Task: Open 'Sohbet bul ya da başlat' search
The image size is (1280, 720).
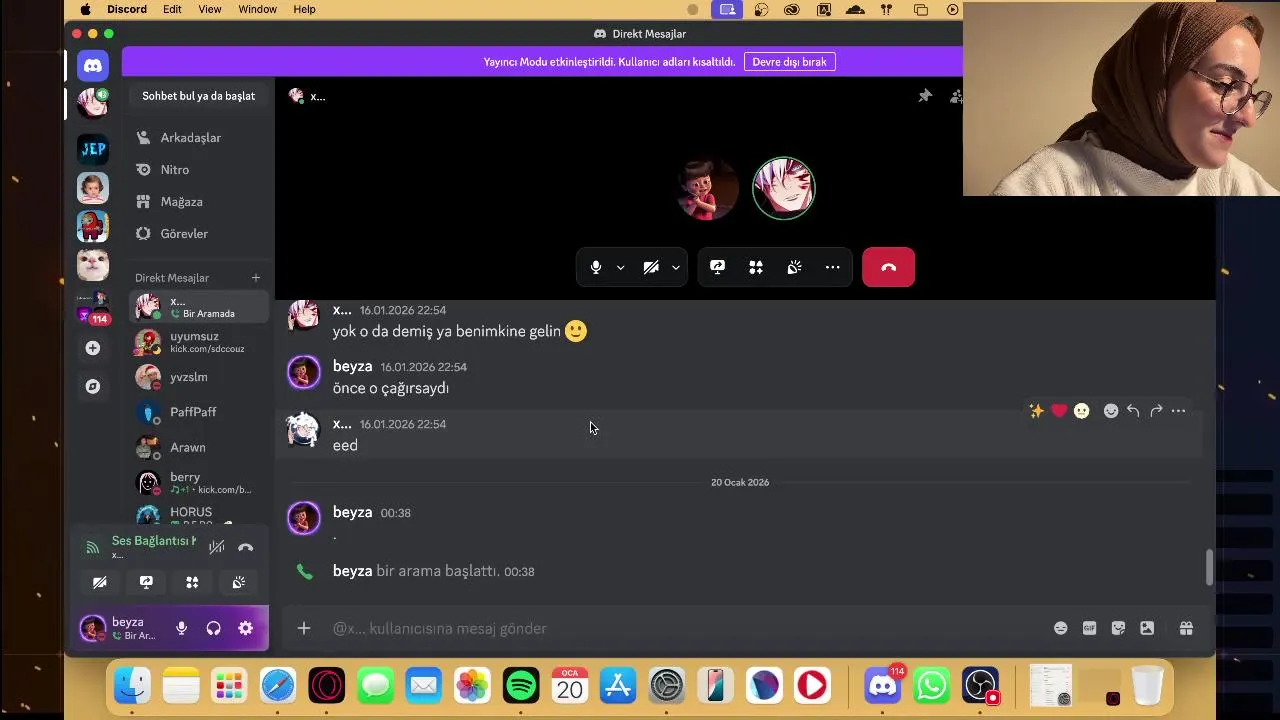Action: click(x=198, y=96)
